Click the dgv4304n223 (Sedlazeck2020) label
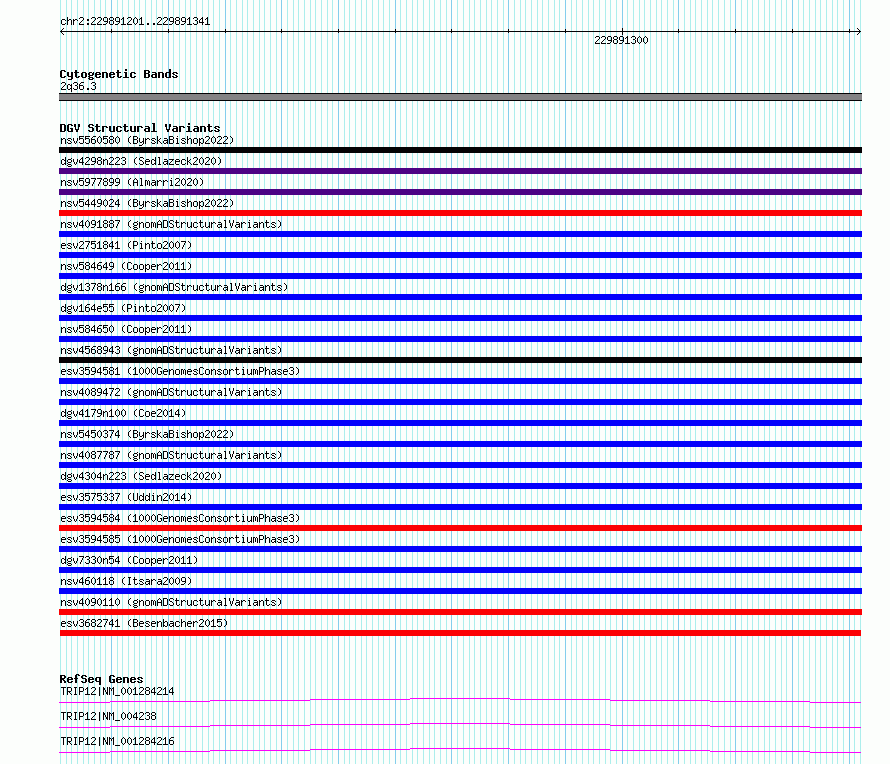The height and width of the screenshot is (764, 890). pyautogui.click(x=141, y=476)
